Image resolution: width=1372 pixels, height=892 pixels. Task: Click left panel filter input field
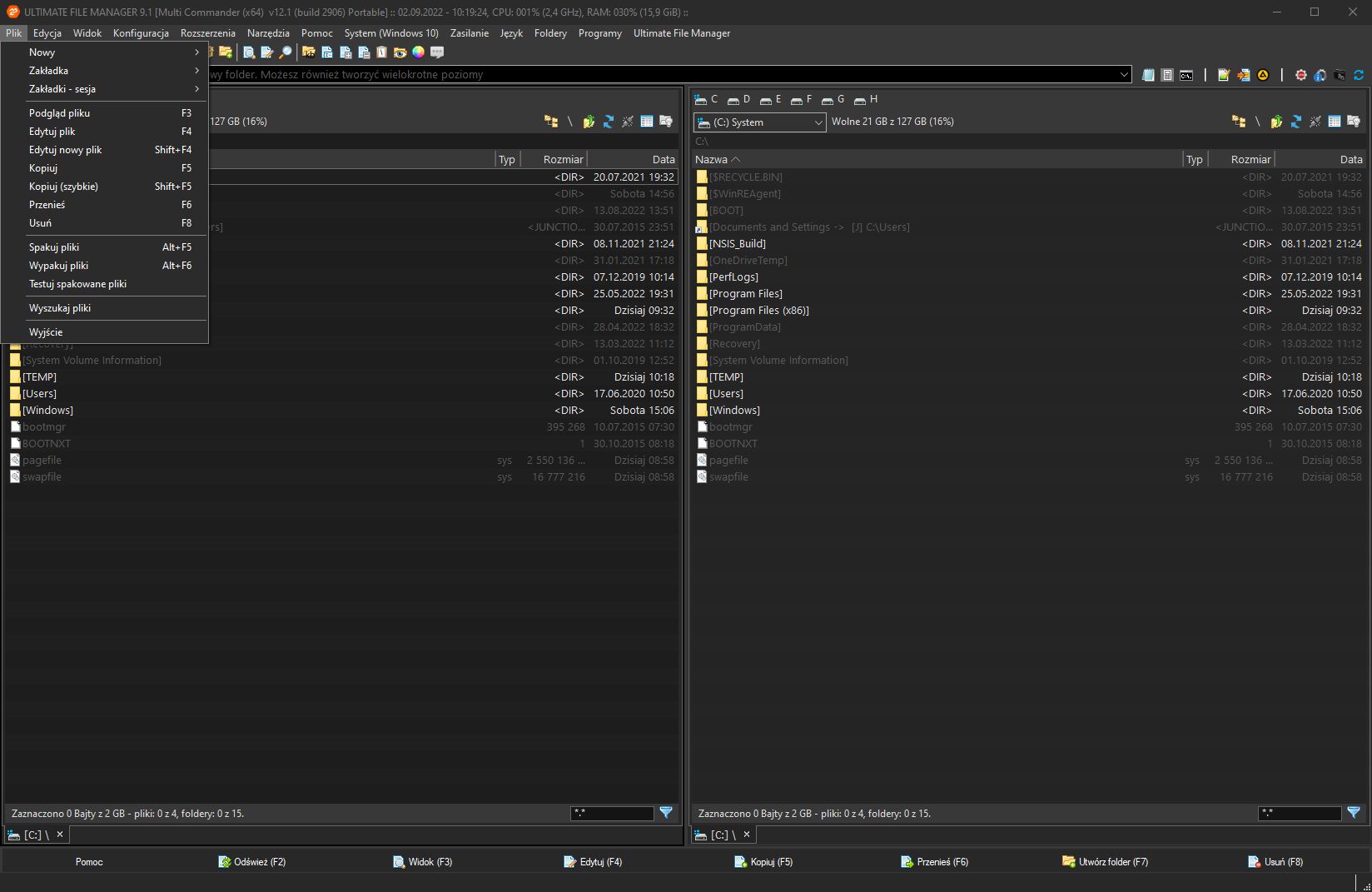612,813
